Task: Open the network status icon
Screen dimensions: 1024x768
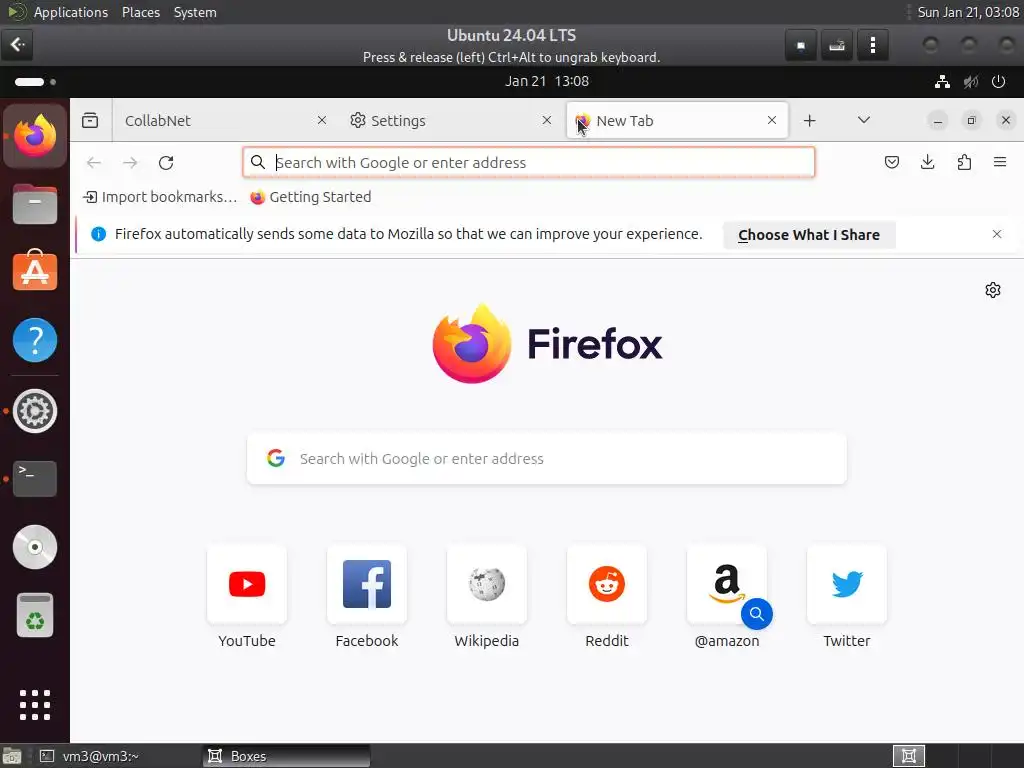Action: 942,82
